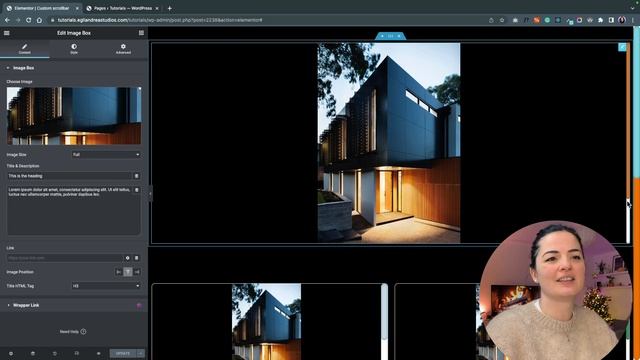Collapse the Elementor side panel

pyautogui.click(x=150, y=194)
